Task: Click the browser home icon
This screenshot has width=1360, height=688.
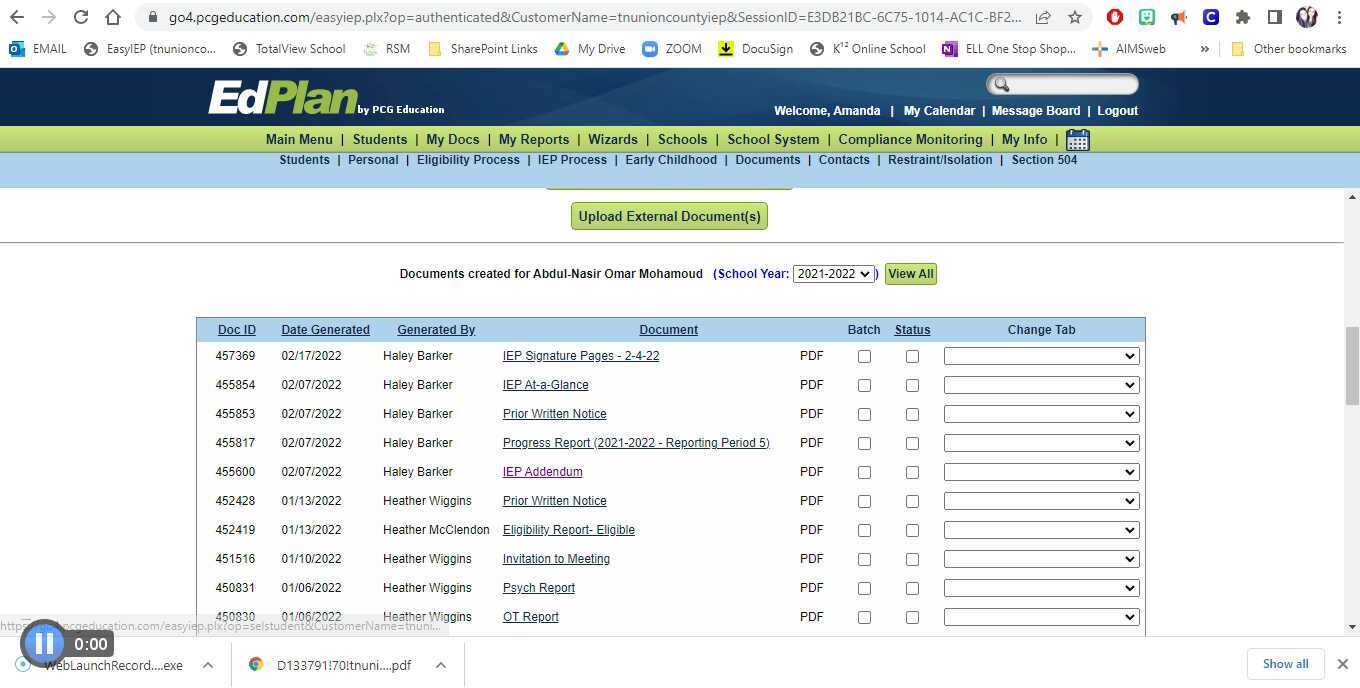Action: click(113, 17)
